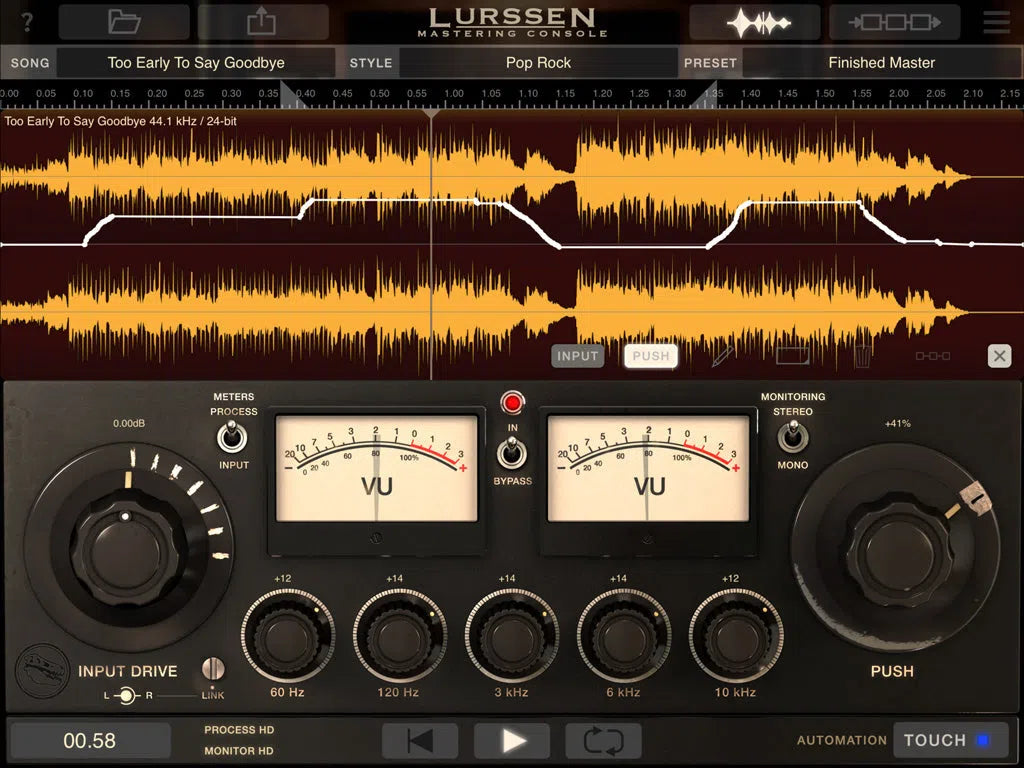1024x768 pixels.
Task: Select the pencil automation drawing tool
Action: 722,355
